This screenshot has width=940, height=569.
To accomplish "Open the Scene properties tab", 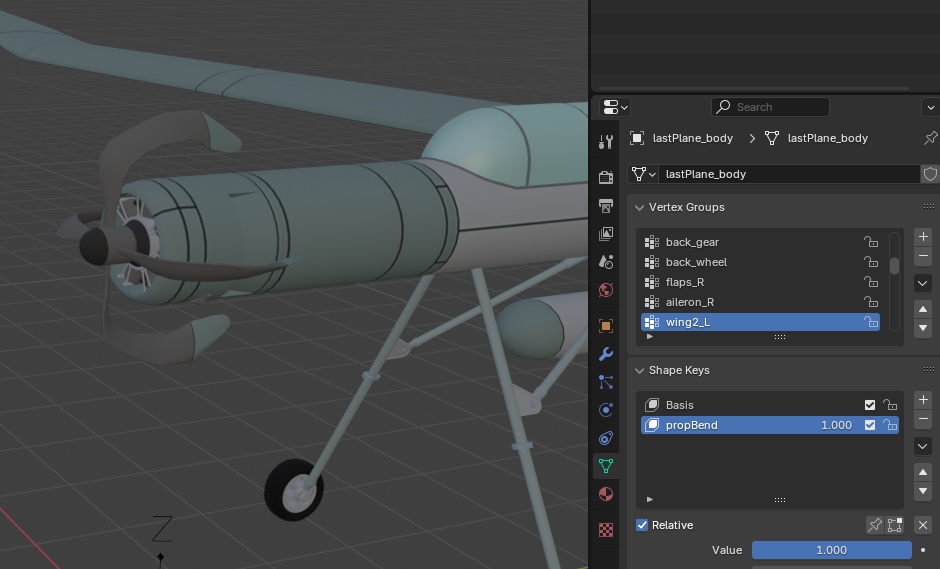I will coord(605,261).
